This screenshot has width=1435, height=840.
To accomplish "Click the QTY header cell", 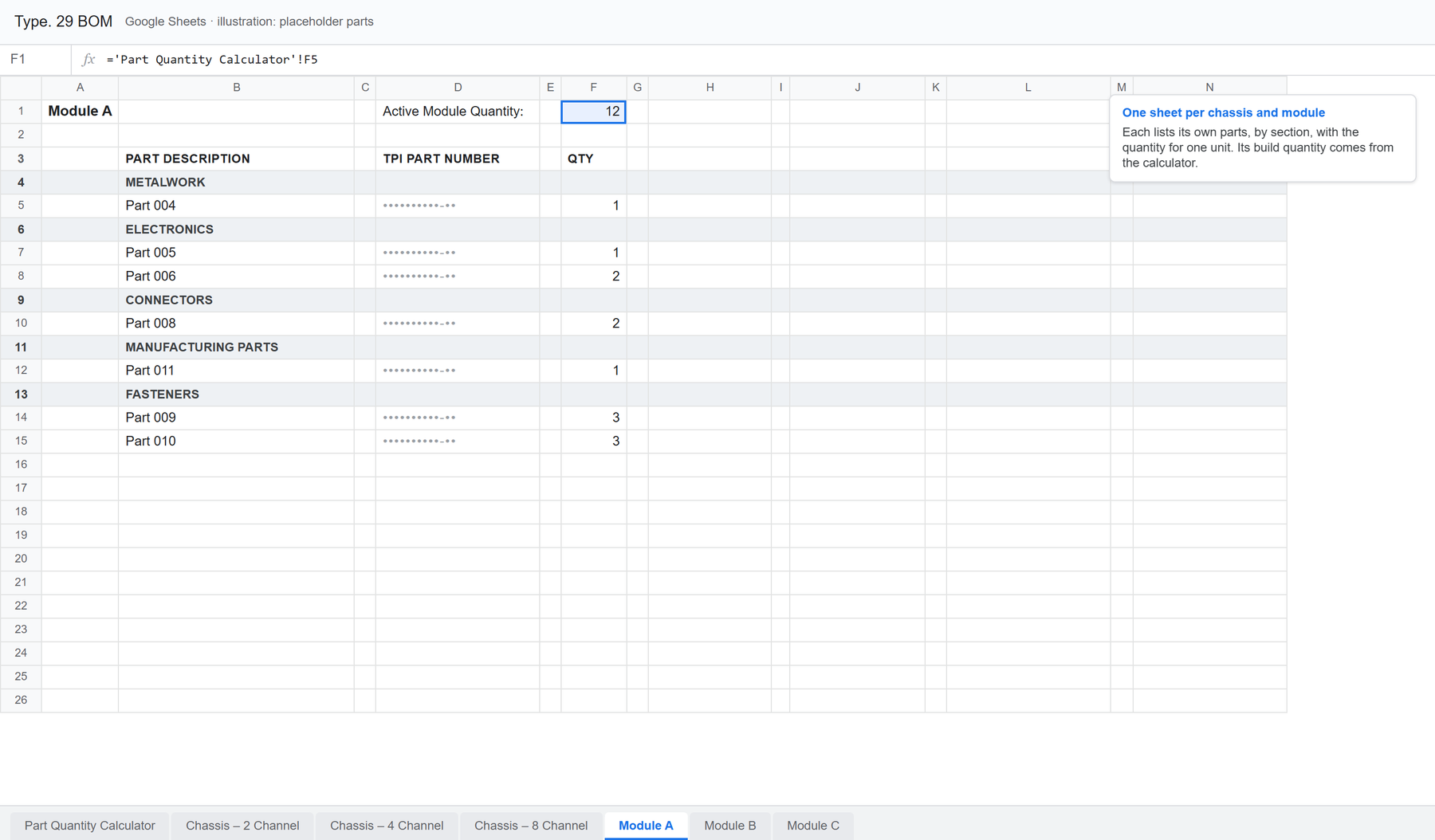I will pos(593,159).
